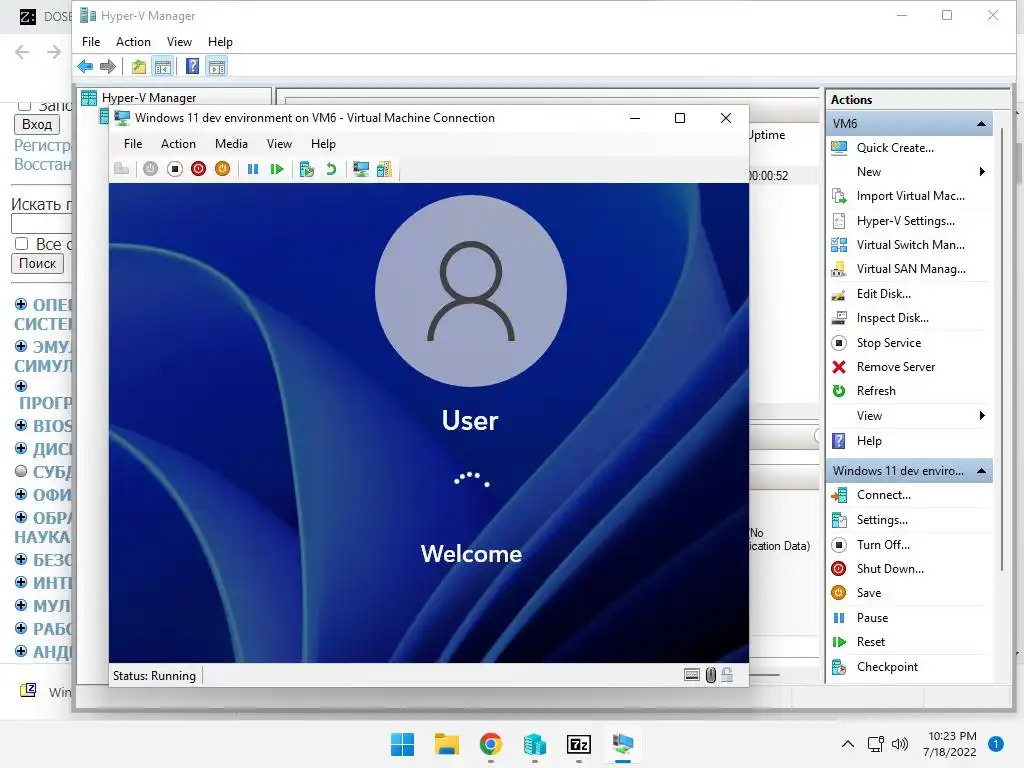
Task: Click the greyed Start icon in VM toolbar
Action: pos(150,169)
